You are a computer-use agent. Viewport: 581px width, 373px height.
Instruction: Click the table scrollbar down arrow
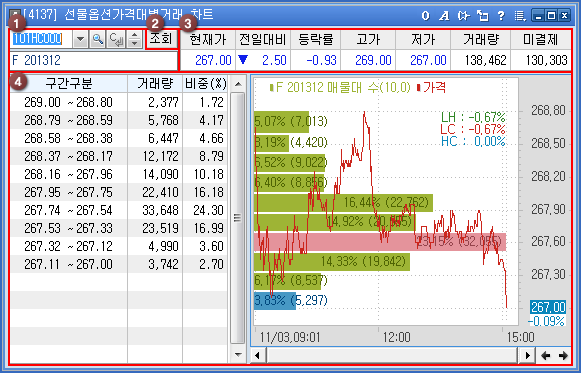click(x=238, y=355)
